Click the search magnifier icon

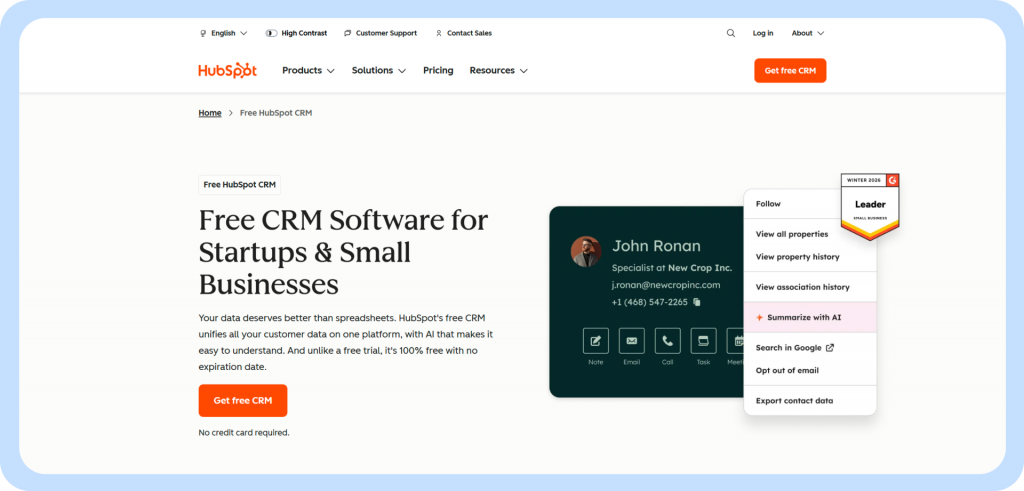click(730, 33)
